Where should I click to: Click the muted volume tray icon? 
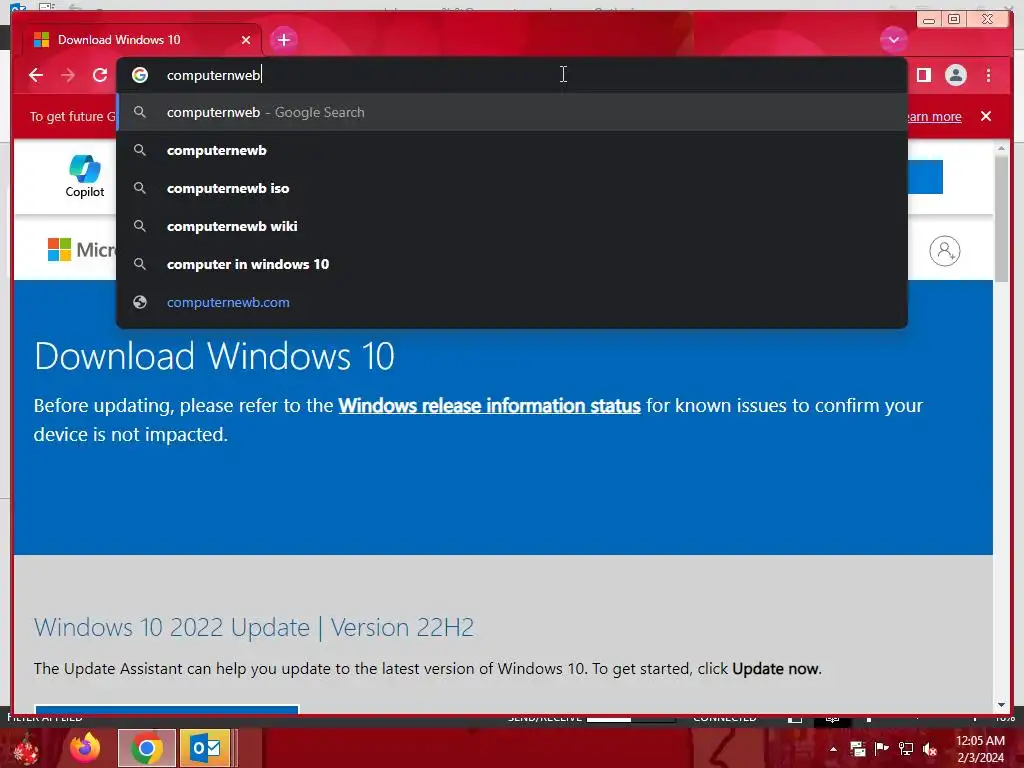point(929,749)
